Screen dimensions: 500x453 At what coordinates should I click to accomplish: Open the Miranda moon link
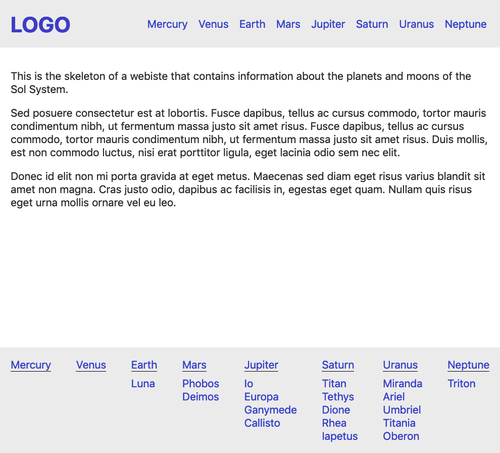[403, 384]
